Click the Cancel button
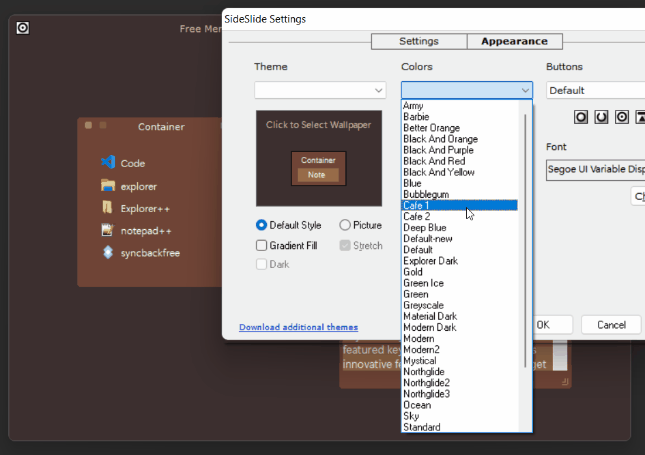Screen dimensions: 645x455 (x=611, y=325)
